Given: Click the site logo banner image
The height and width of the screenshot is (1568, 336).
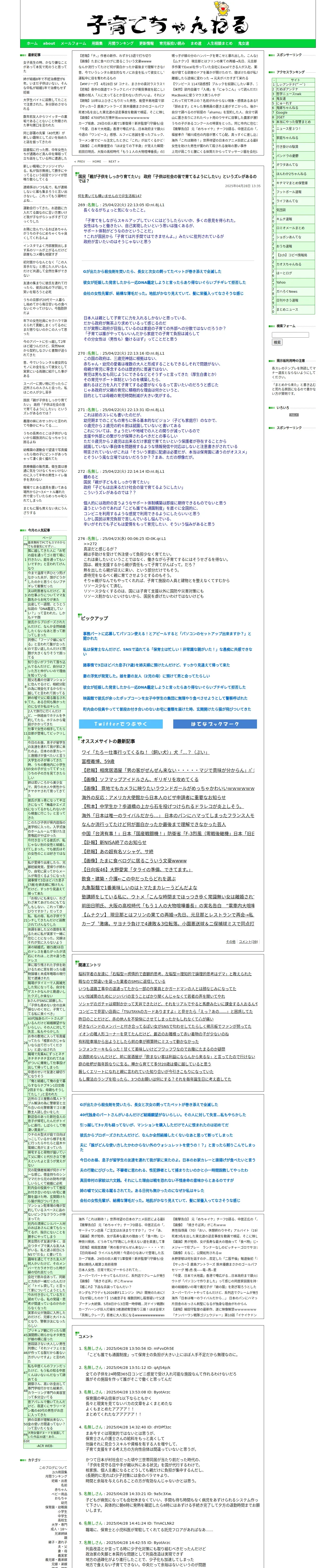Looking at the screenshot, I should (x=168, y=20).
